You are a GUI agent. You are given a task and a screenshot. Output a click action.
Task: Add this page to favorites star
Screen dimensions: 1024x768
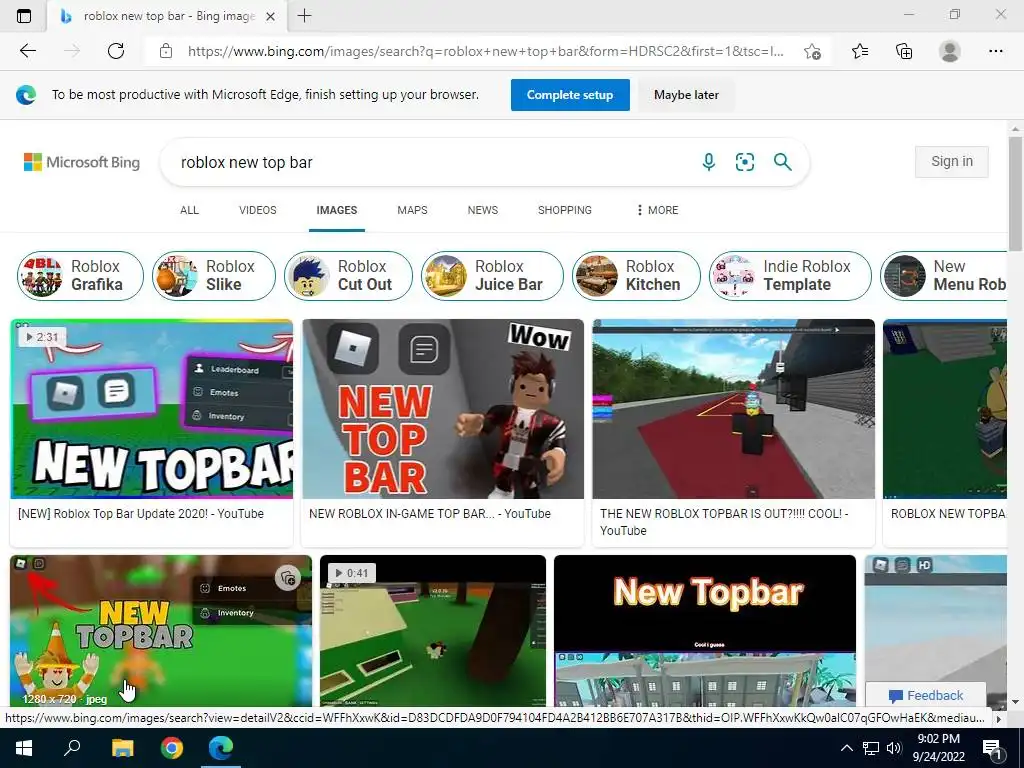812,51
